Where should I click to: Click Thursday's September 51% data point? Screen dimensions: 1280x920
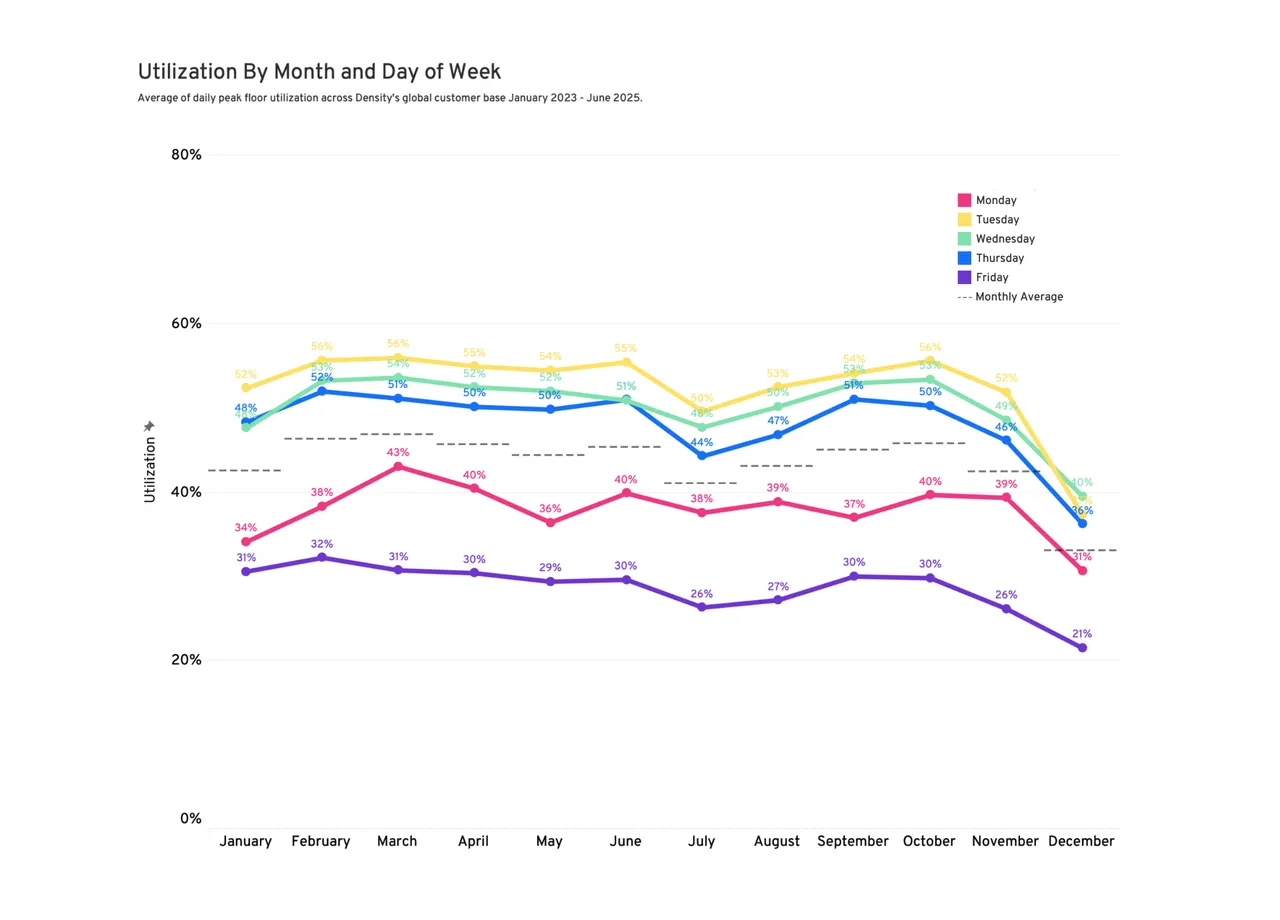click(853, 399)
